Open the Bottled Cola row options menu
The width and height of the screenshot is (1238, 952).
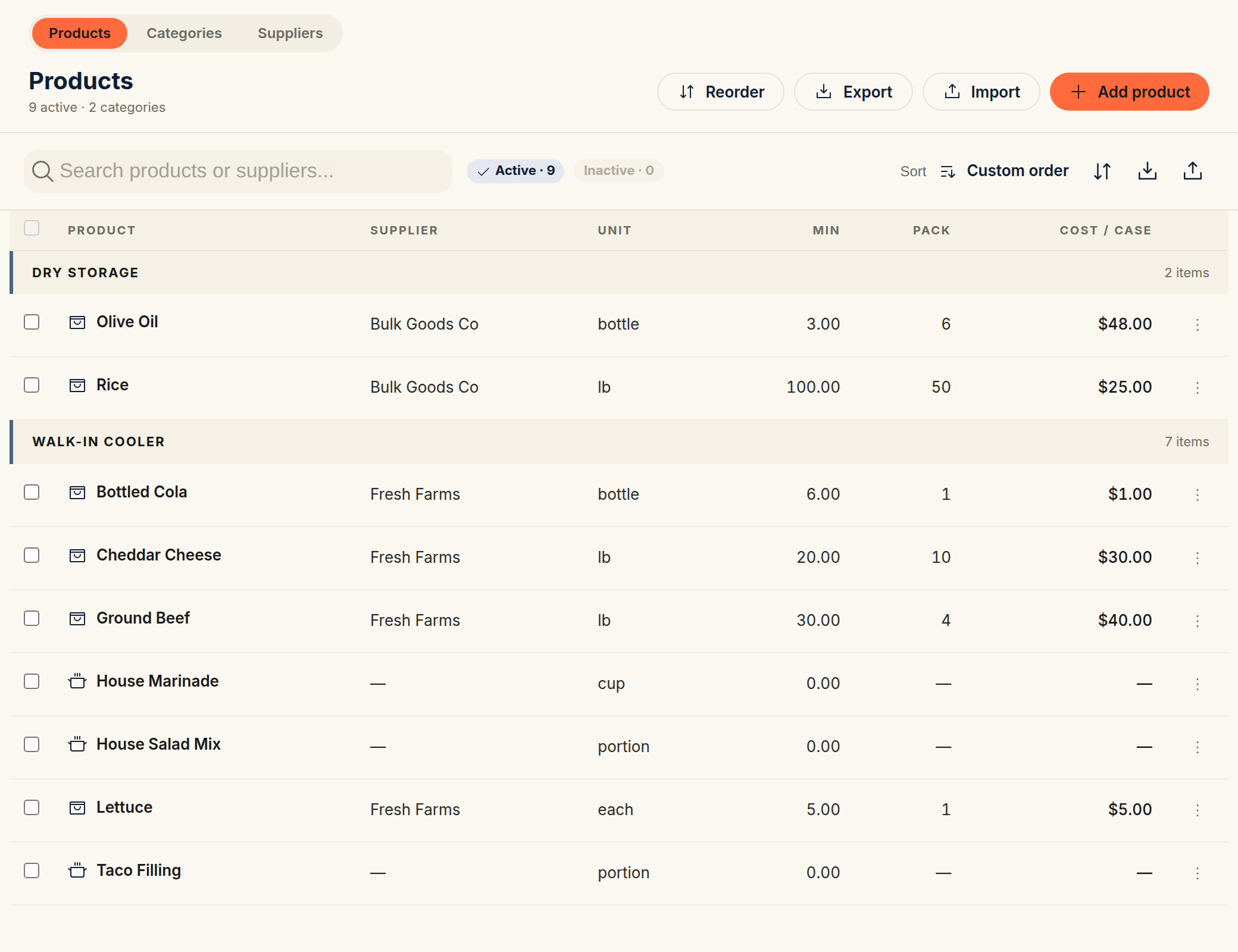pos(1197,494)
